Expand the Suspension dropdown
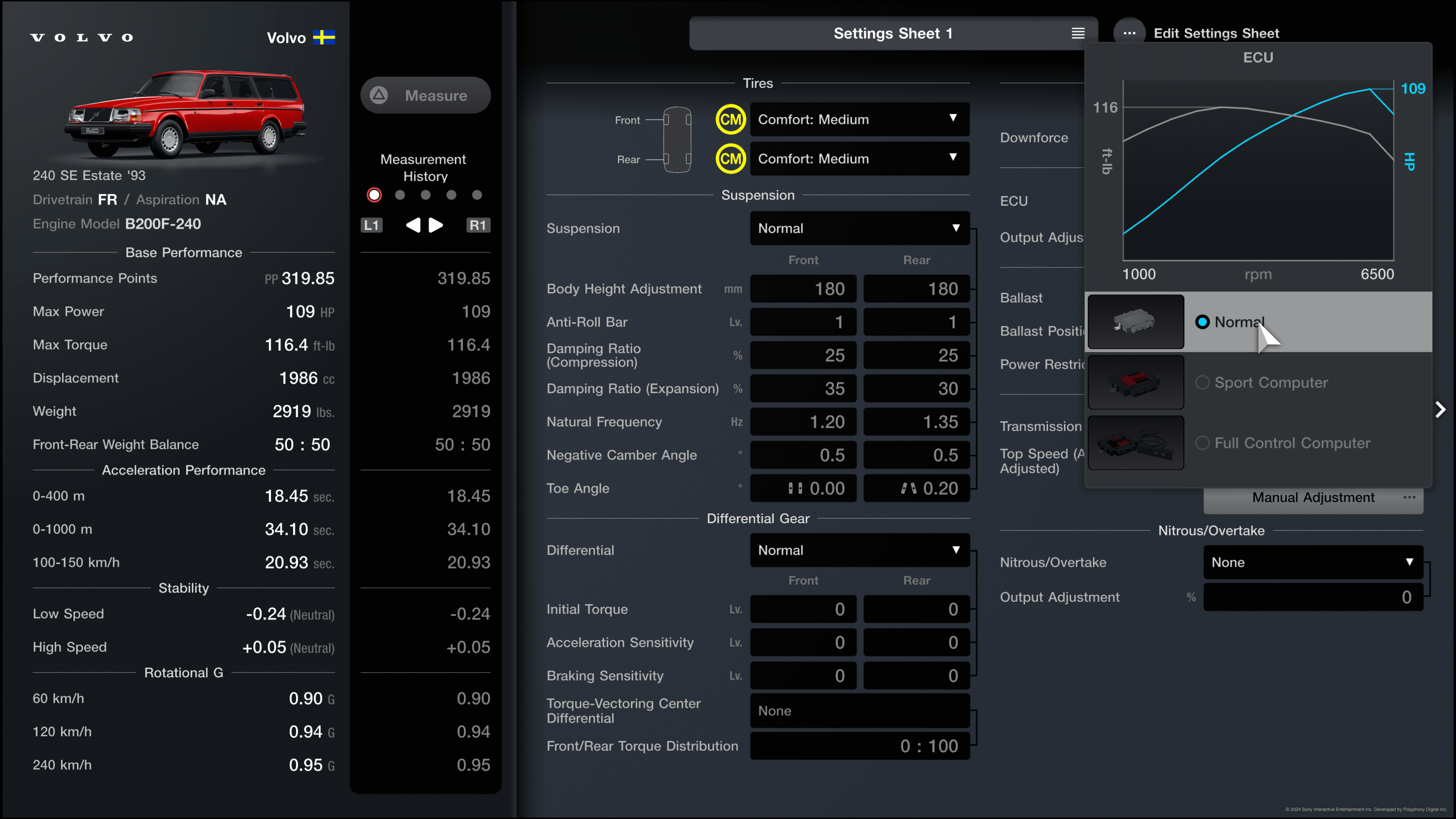The image size is (1456, 819). tap(856, 227)
